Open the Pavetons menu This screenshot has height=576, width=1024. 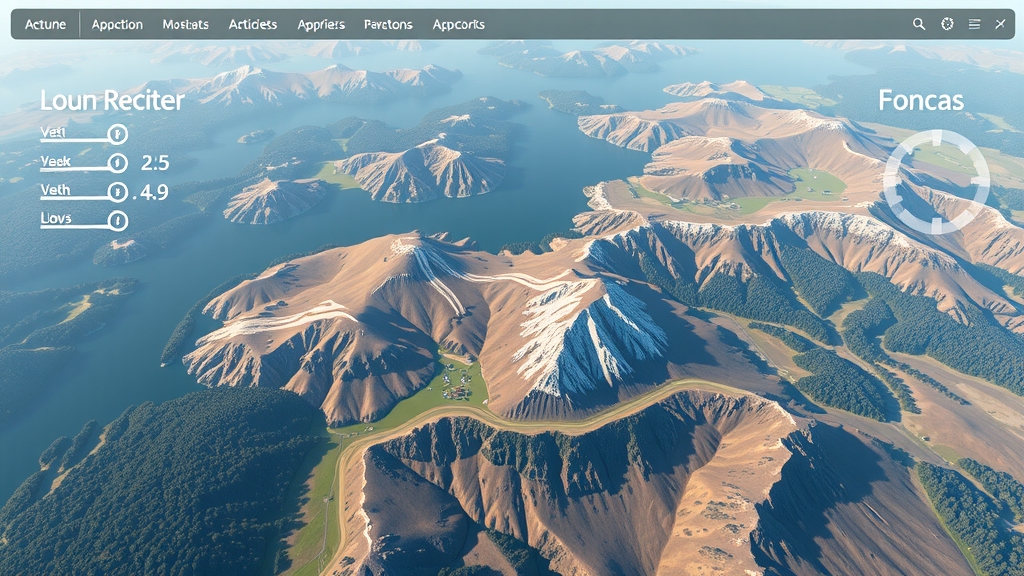[x=388, y=24]
